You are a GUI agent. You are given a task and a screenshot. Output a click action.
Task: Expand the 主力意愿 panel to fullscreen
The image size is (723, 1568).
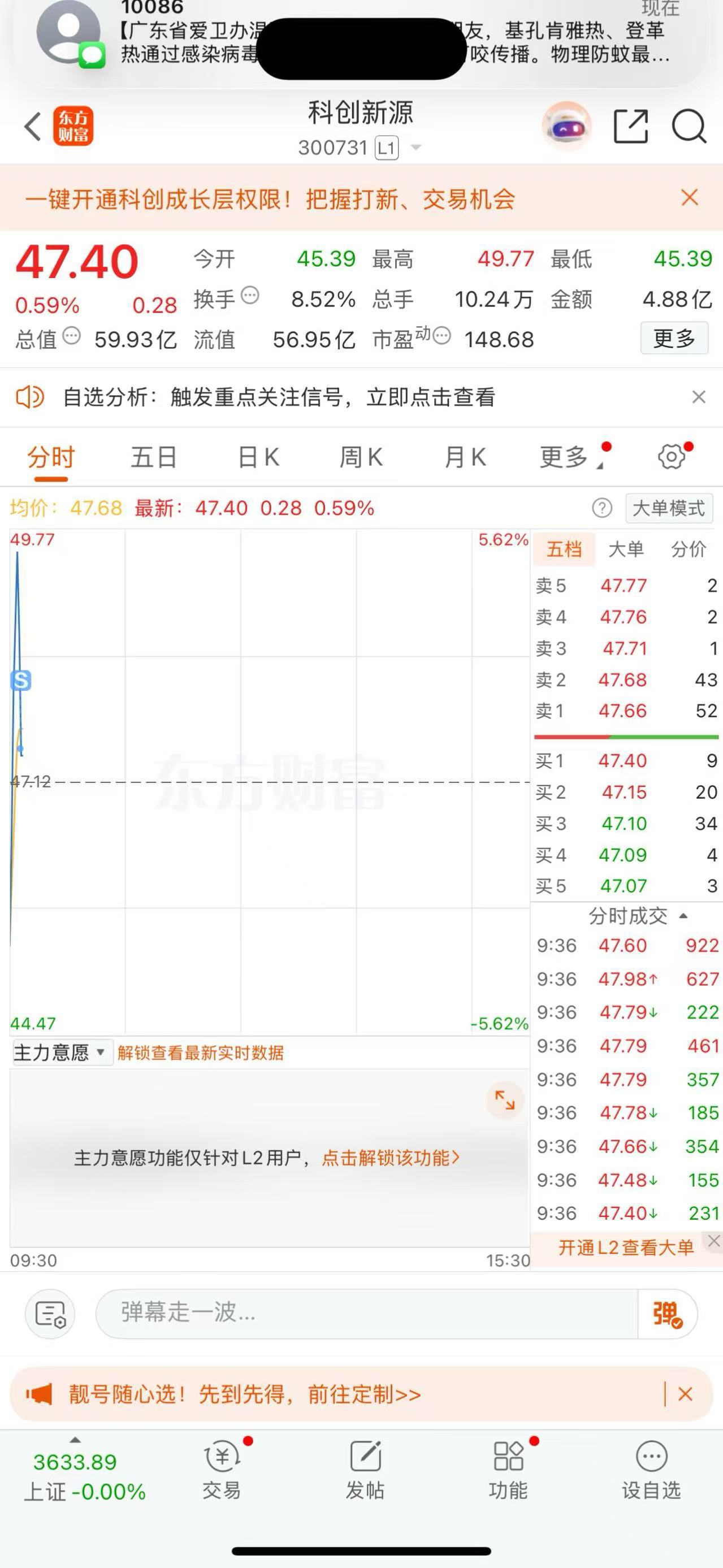505,1100
